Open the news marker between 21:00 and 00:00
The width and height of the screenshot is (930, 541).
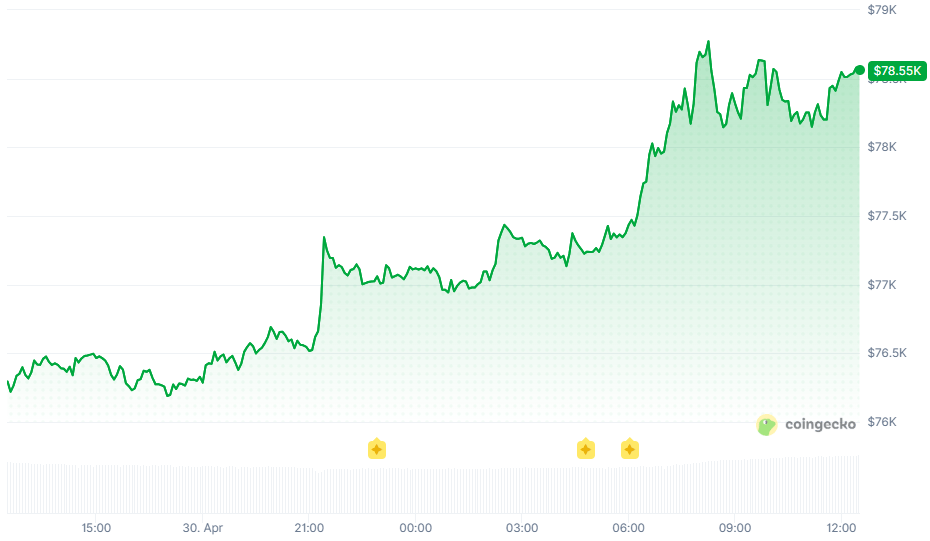coord(377,449)
